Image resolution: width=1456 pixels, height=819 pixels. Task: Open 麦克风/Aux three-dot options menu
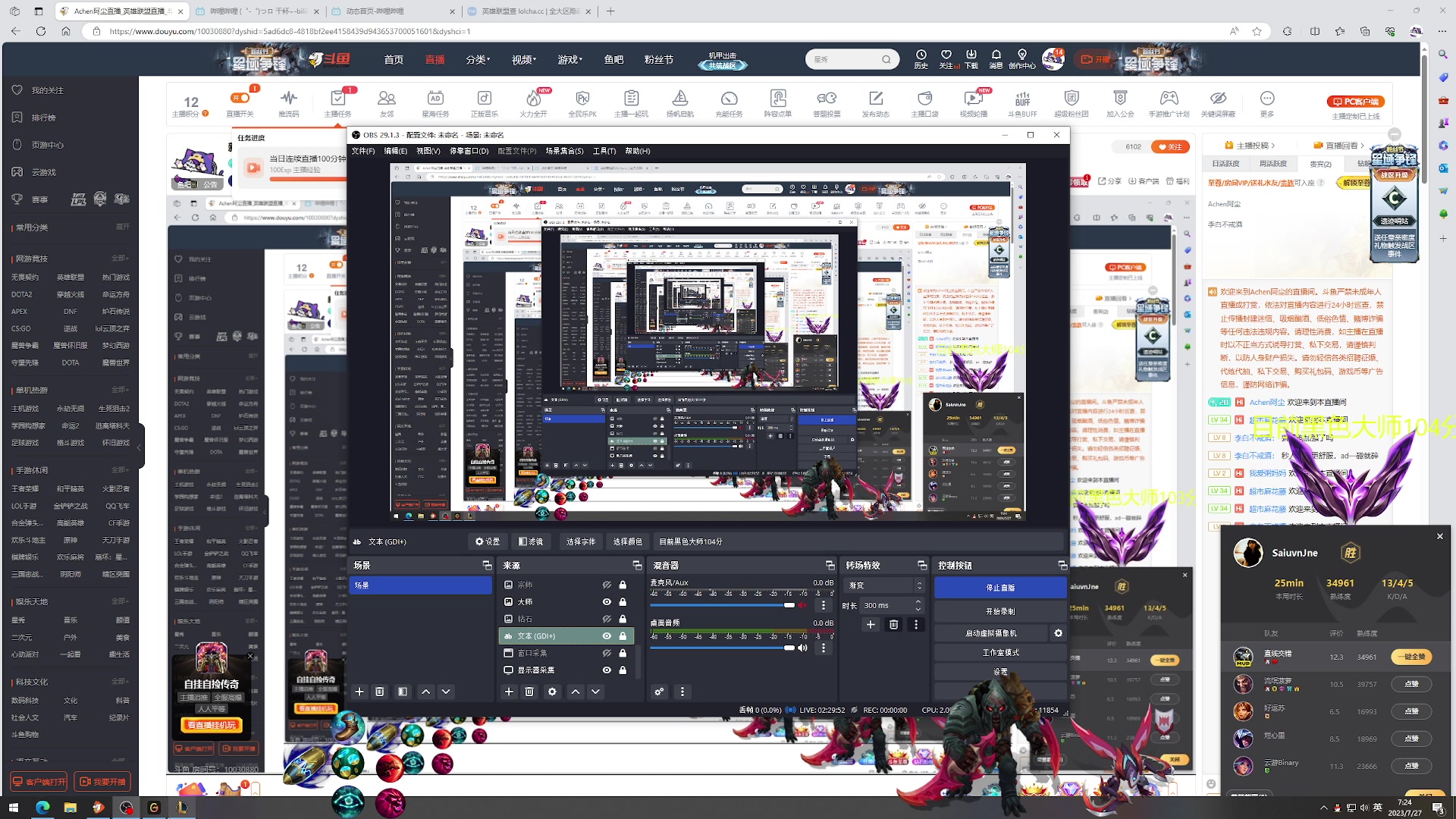coord(824,605)
